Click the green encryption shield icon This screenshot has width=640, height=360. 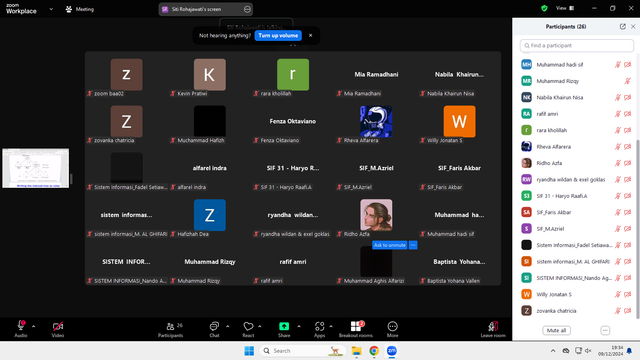(x=544, y=8)
